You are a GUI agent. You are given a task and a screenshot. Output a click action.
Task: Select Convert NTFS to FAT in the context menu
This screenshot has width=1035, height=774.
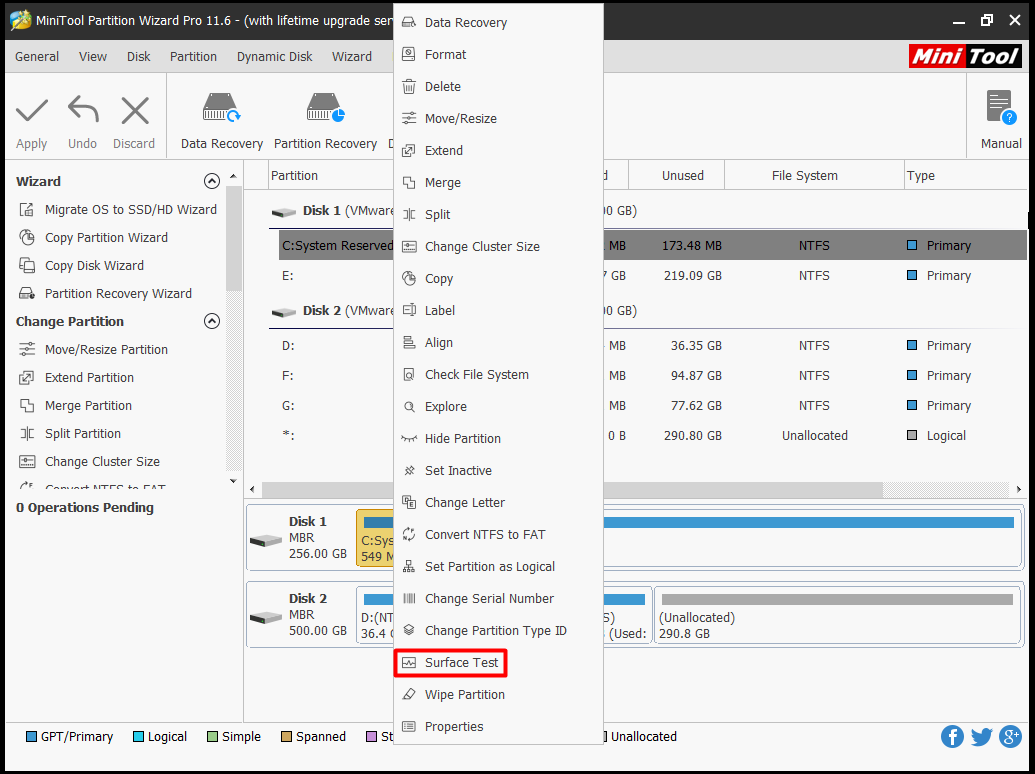(498, 534)
